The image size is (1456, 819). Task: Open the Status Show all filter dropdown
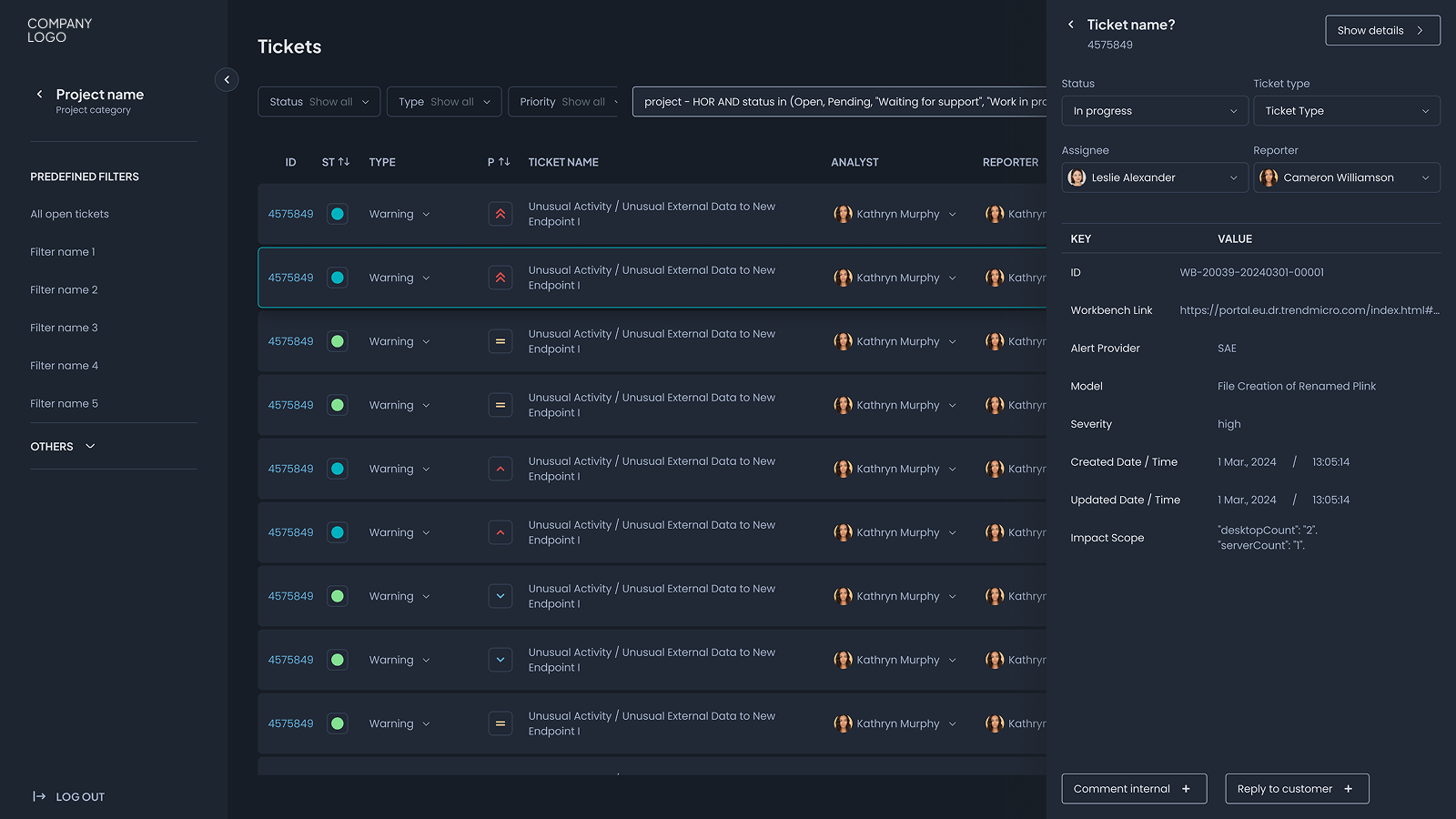pyautogui.click(x=318, y=102)
